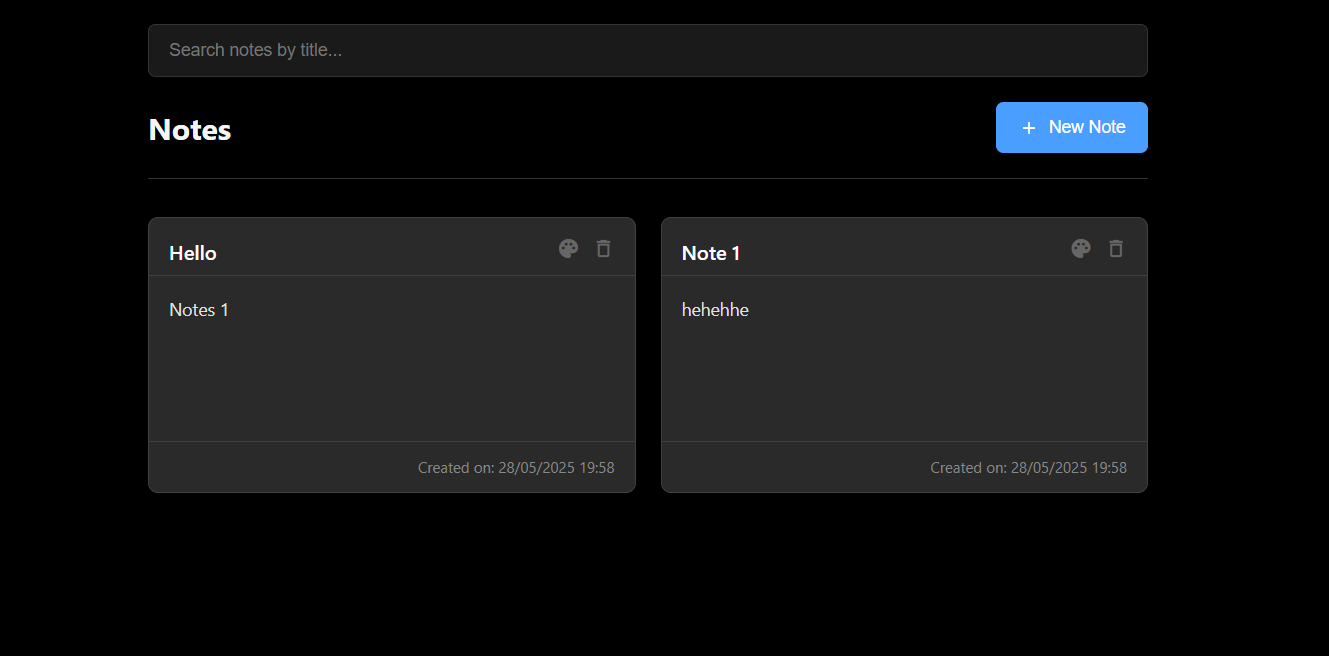Click the Hello note title
The width and height of the screenshot is (1329, 656).
pos(193,253)
